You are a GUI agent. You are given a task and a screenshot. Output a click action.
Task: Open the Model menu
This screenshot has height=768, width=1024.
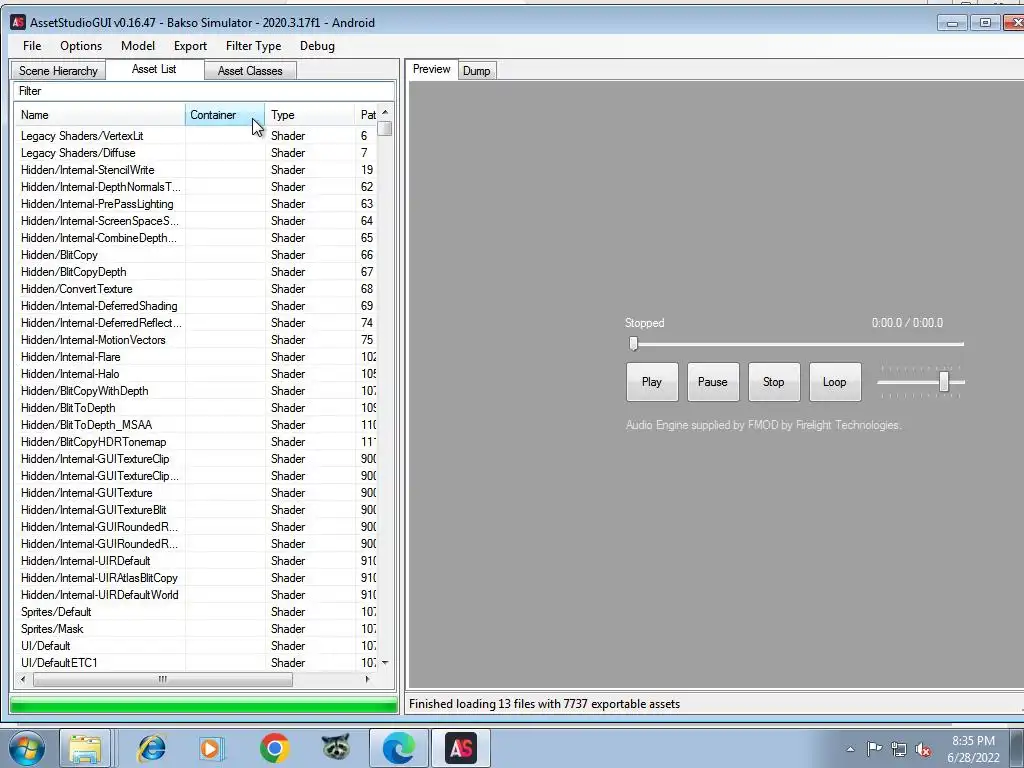tap(138, 46)
